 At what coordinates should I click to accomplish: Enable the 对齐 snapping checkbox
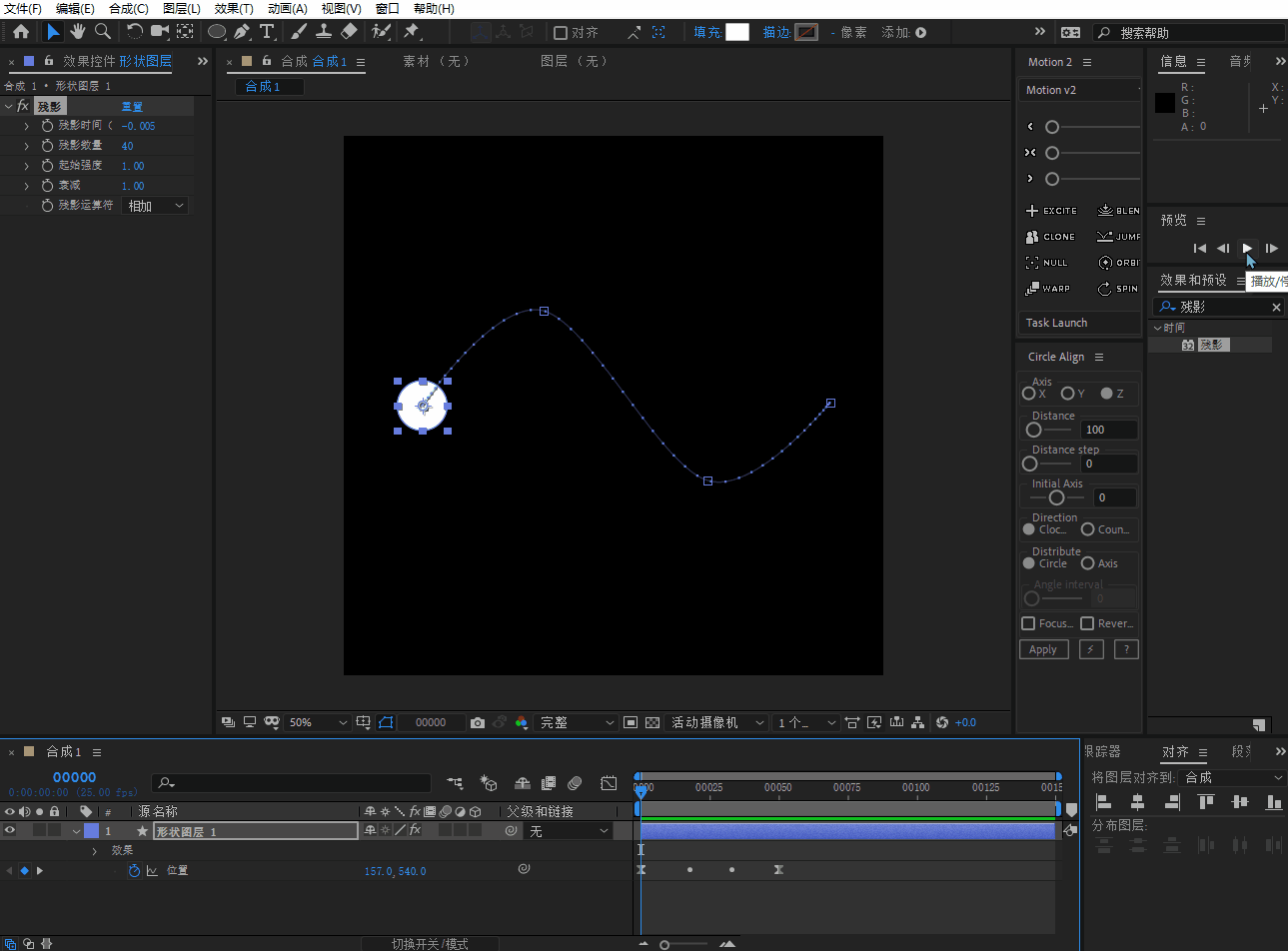[x=561, y=33]
